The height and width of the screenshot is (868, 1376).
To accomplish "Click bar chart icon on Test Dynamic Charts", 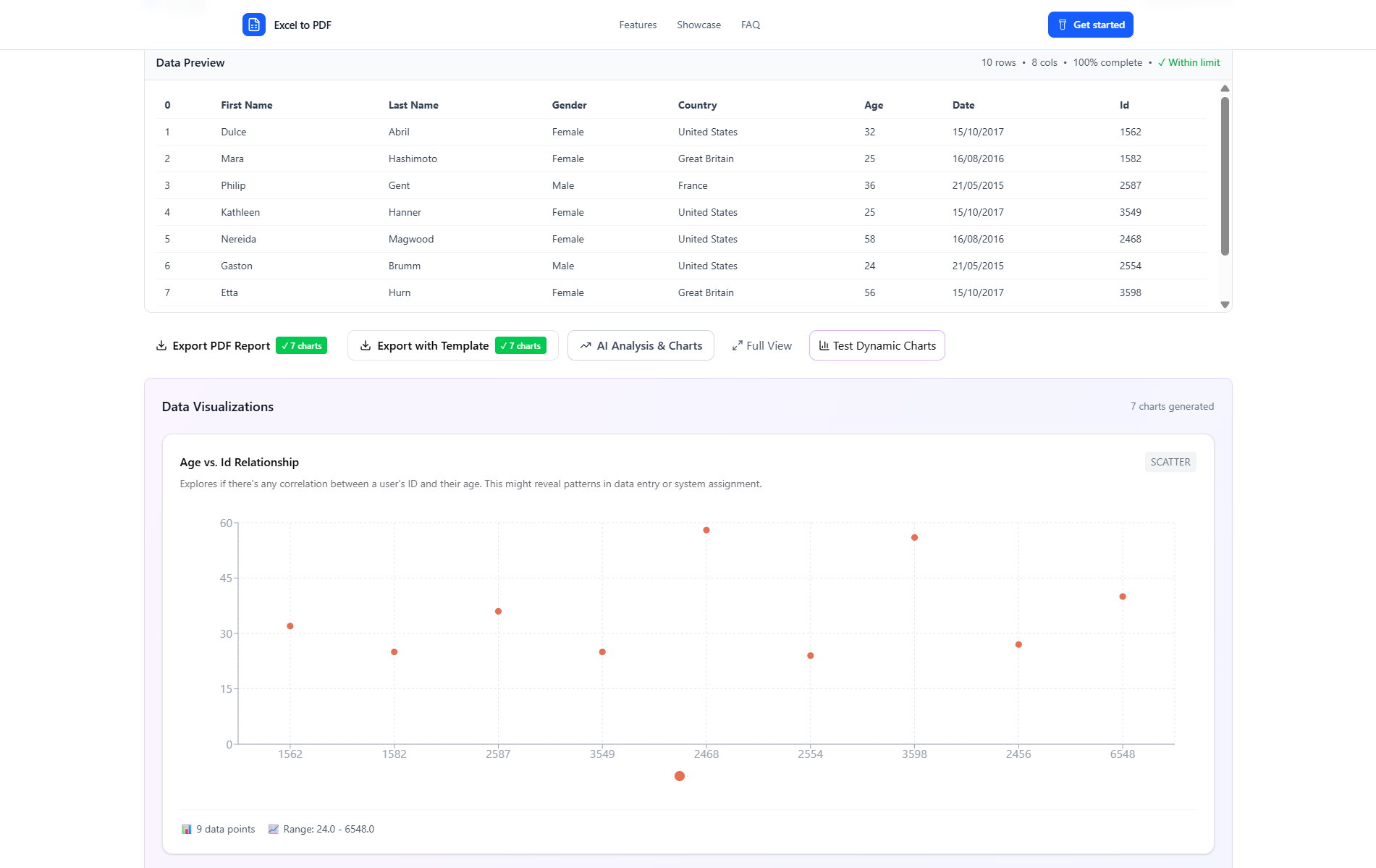I will coord(824,346).
